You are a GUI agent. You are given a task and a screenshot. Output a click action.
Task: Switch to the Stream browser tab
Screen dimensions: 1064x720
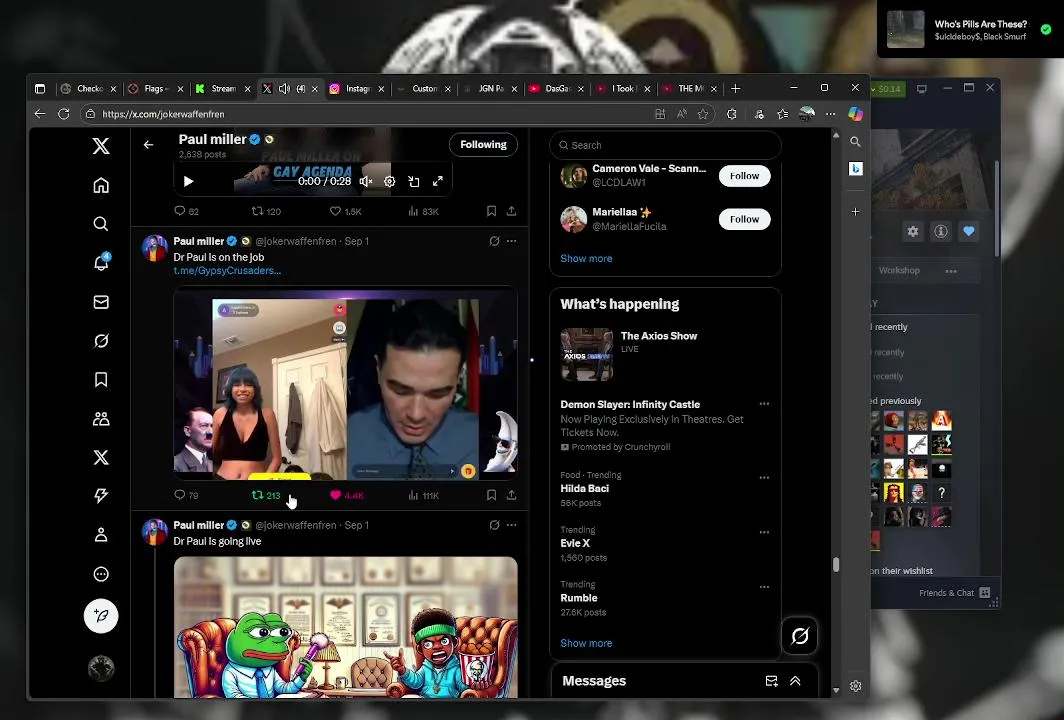[x=223, y=89]
